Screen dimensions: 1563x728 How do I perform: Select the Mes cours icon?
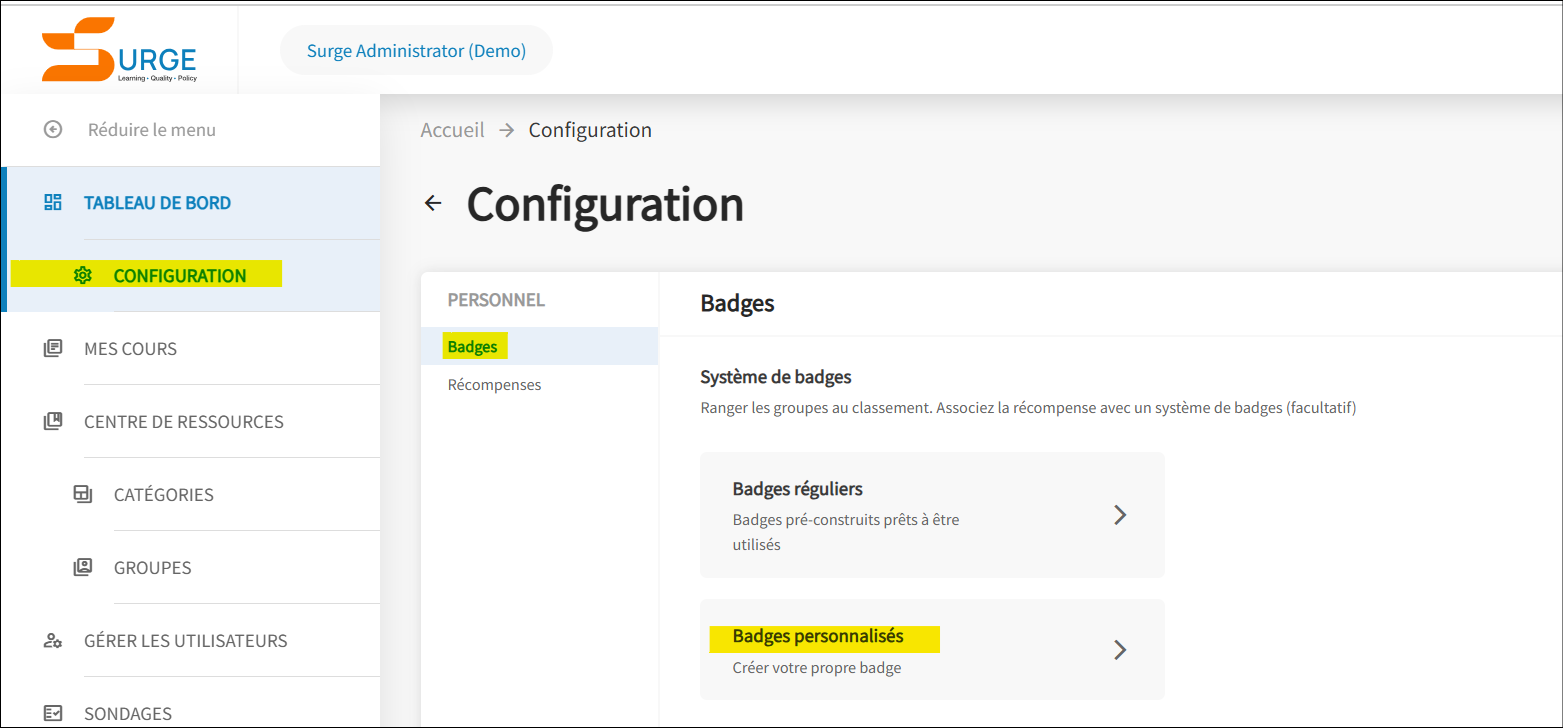point(52,347)
